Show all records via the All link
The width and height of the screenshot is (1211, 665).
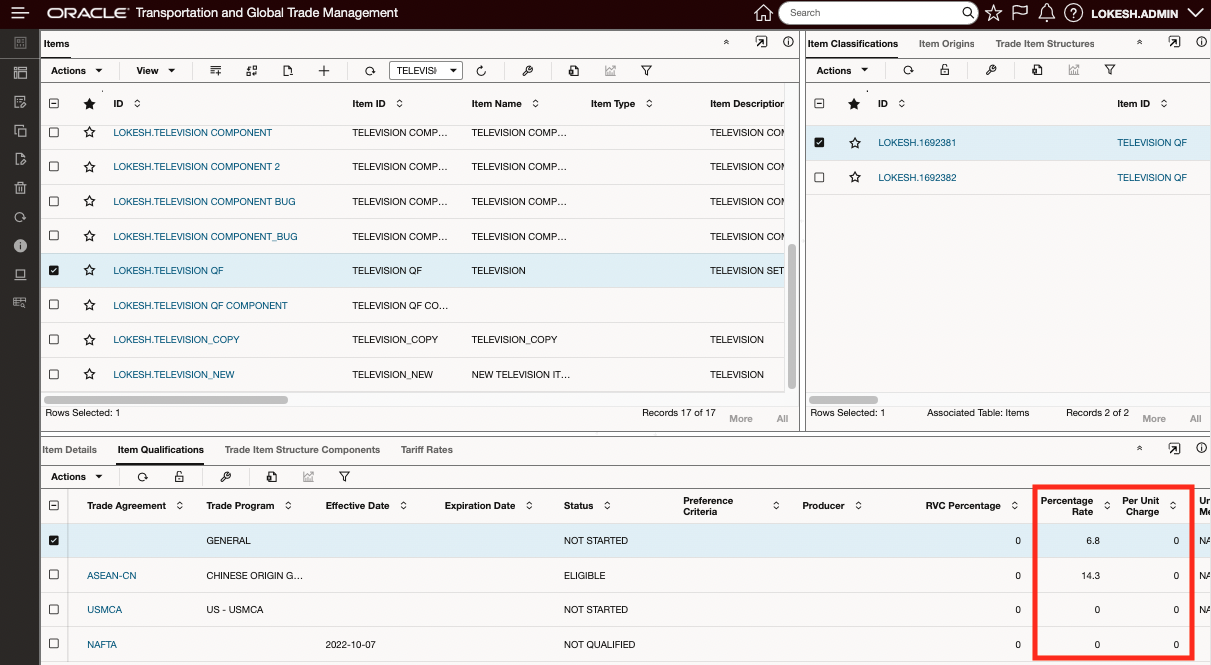pos(782,418)
